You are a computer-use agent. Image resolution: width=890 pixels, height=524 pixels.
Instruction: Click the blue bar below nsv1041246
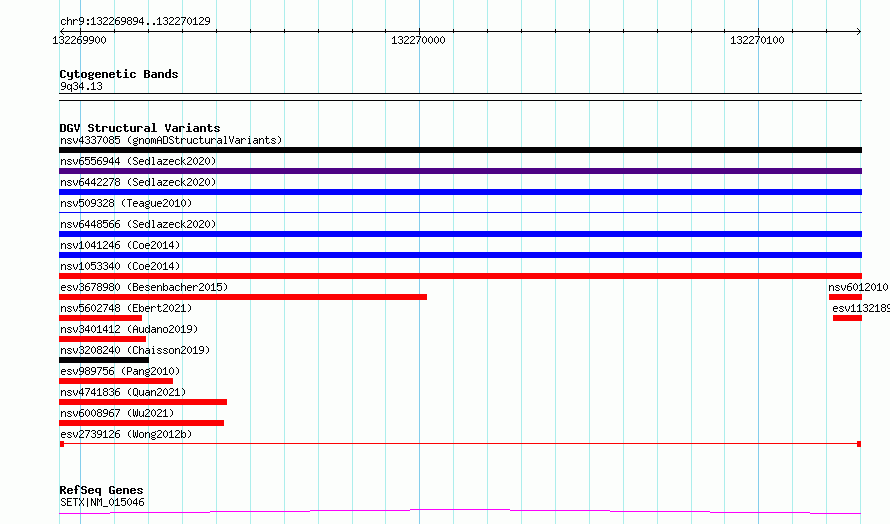point(460,255)
